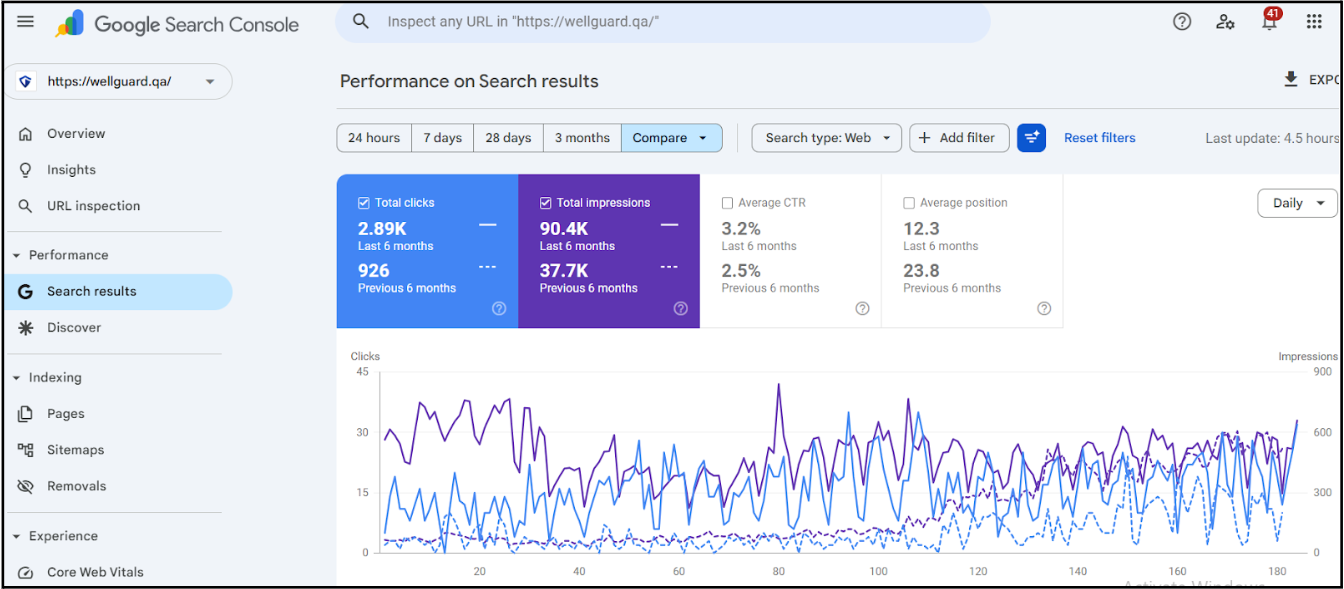This screenshot has height=589, width=1344.
Task: Open the hamburger navigation menu
Action: point(25,21)
